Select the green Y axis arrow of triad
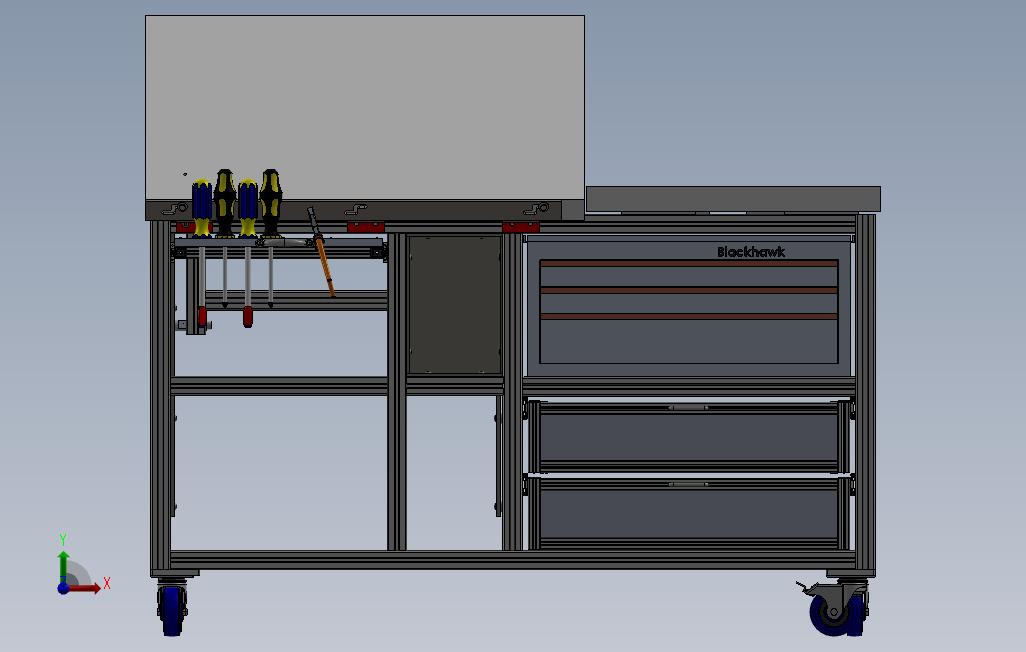1026x652 pixels. (63, 567)
